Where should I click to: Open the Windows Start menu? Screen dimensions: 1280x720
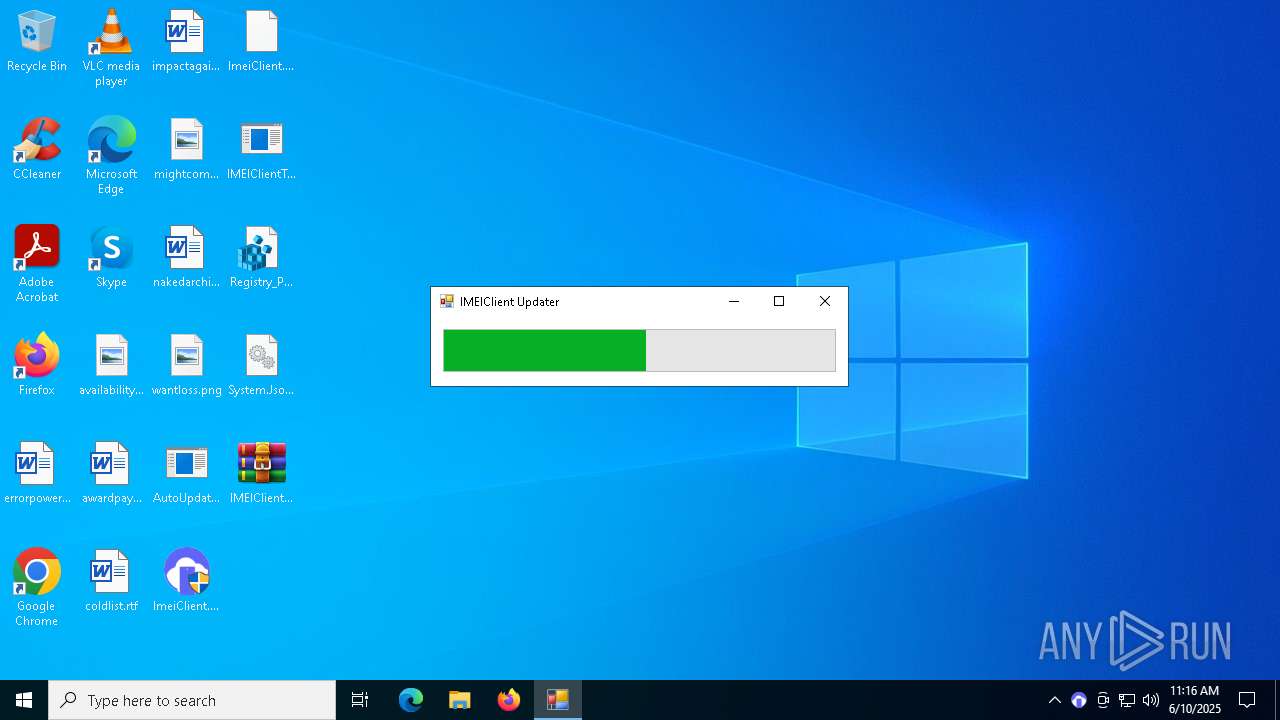tap(24, 700)
